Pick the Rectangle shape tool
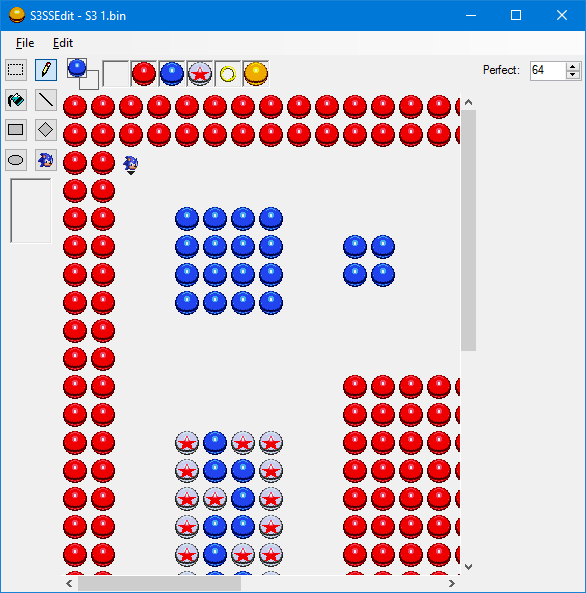 [x=16, y=130]
